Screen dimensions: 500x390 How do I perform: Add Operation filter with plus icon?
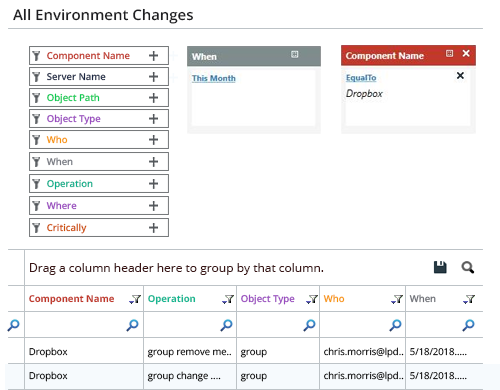tap(153, 184)
